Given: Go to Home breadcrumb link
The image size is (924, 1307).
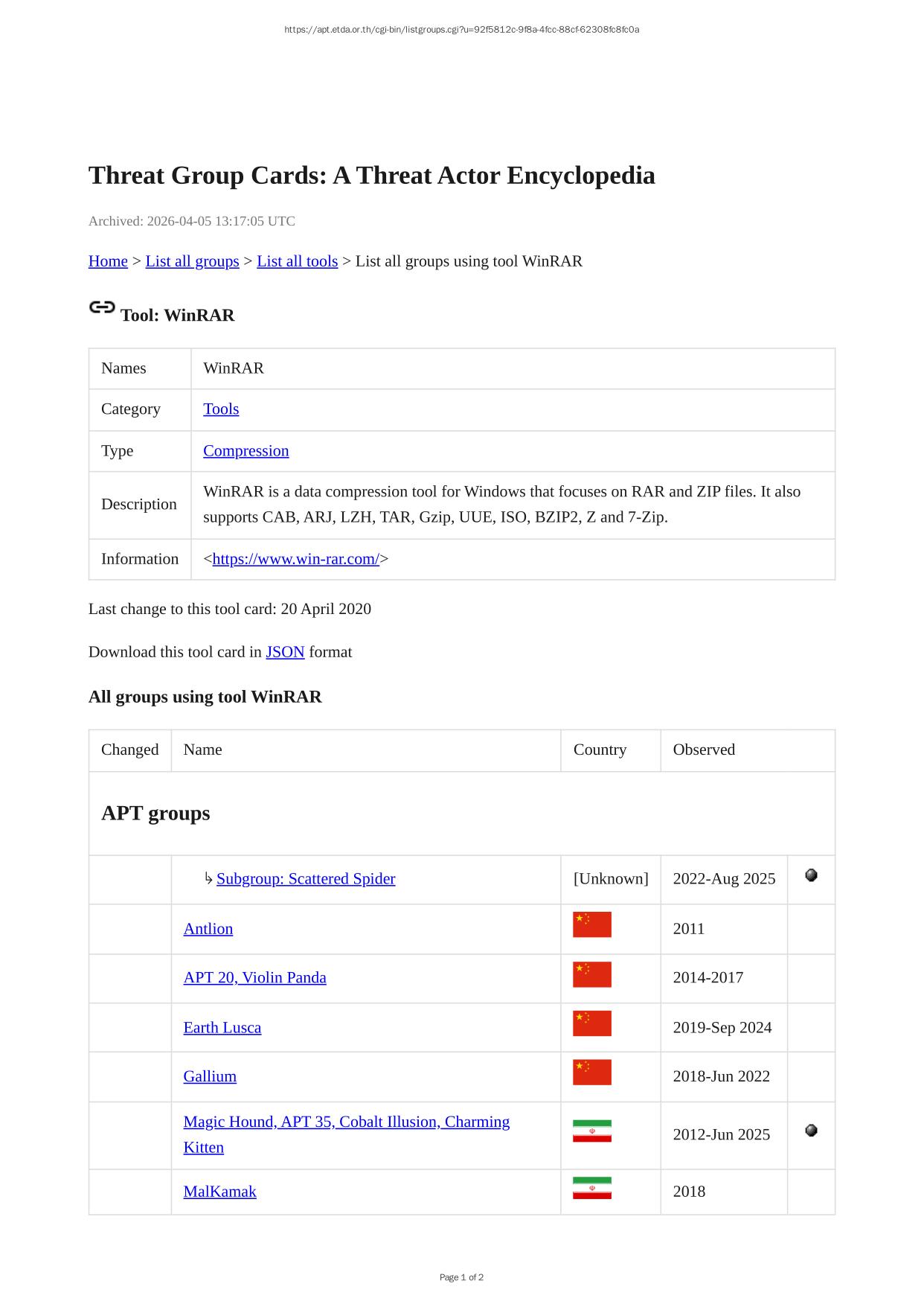Looking at the screenshot, I should (x=108, y=261).
